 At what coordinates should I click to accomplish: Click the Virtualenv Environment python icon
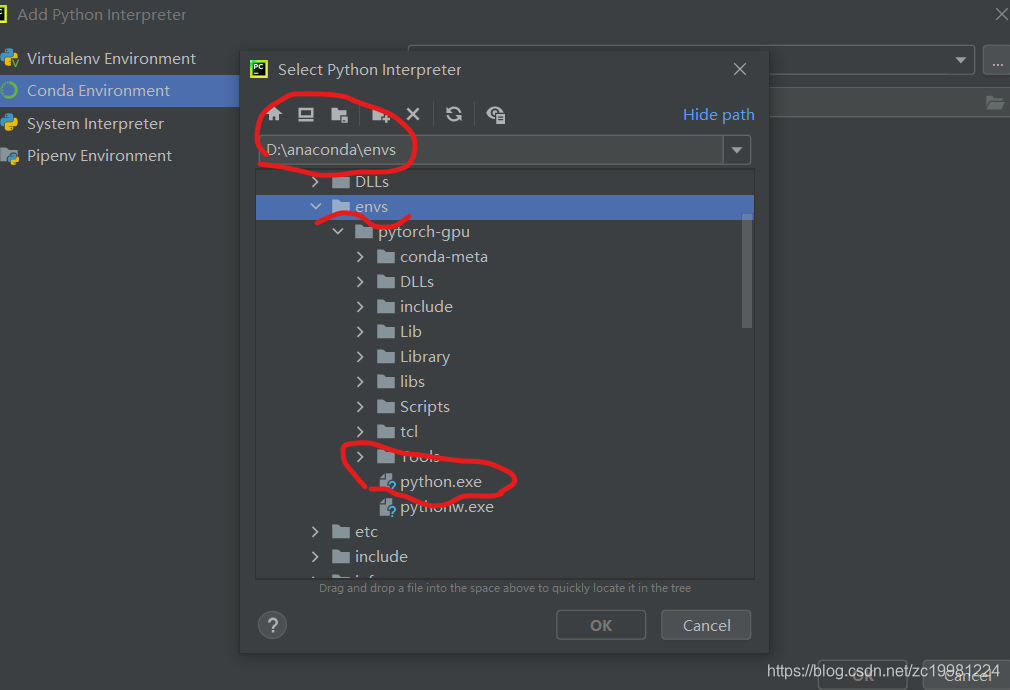point(10,58)
